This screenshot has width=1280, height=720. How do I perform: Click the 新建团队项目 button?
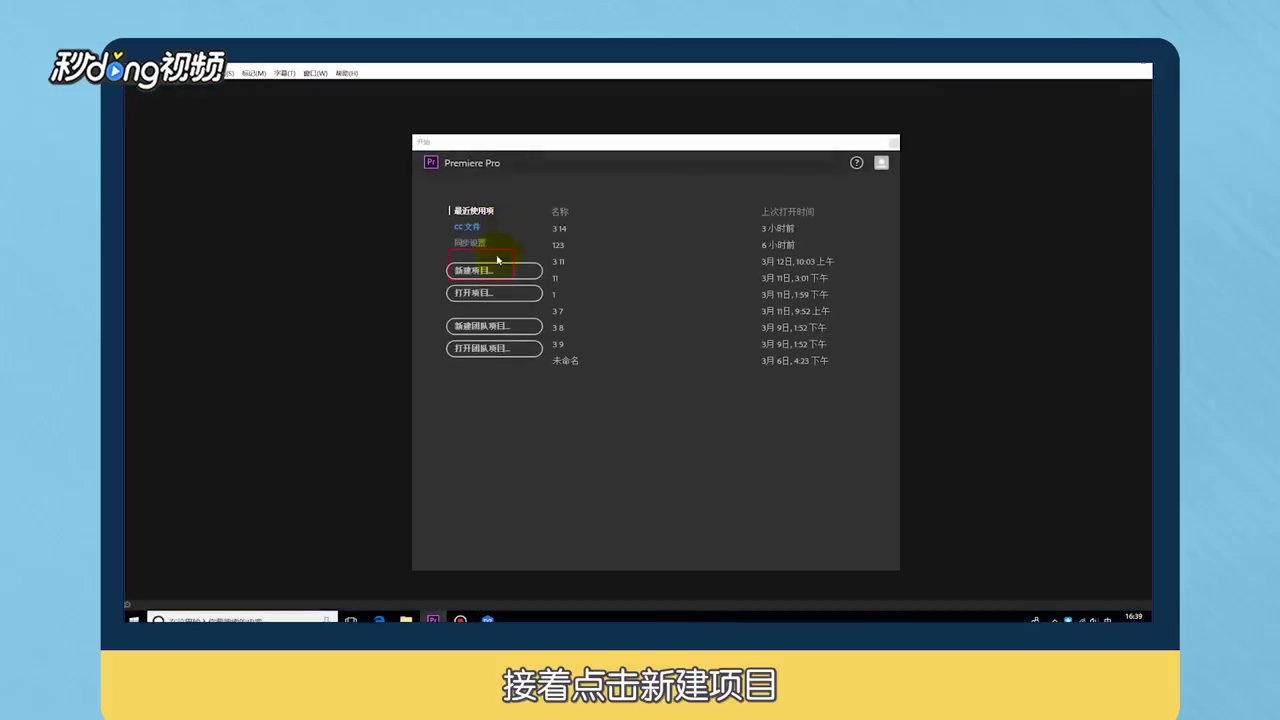click(x=494, y=326)
